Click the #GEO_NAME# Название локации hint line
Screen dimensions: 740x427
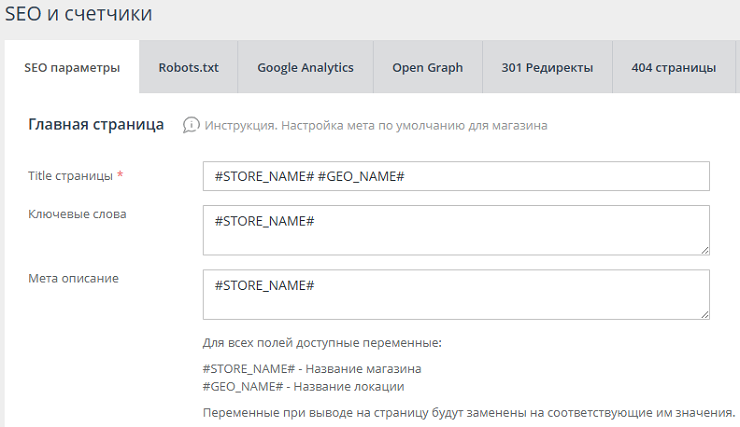pyautogui.click(x=303, y=386)
